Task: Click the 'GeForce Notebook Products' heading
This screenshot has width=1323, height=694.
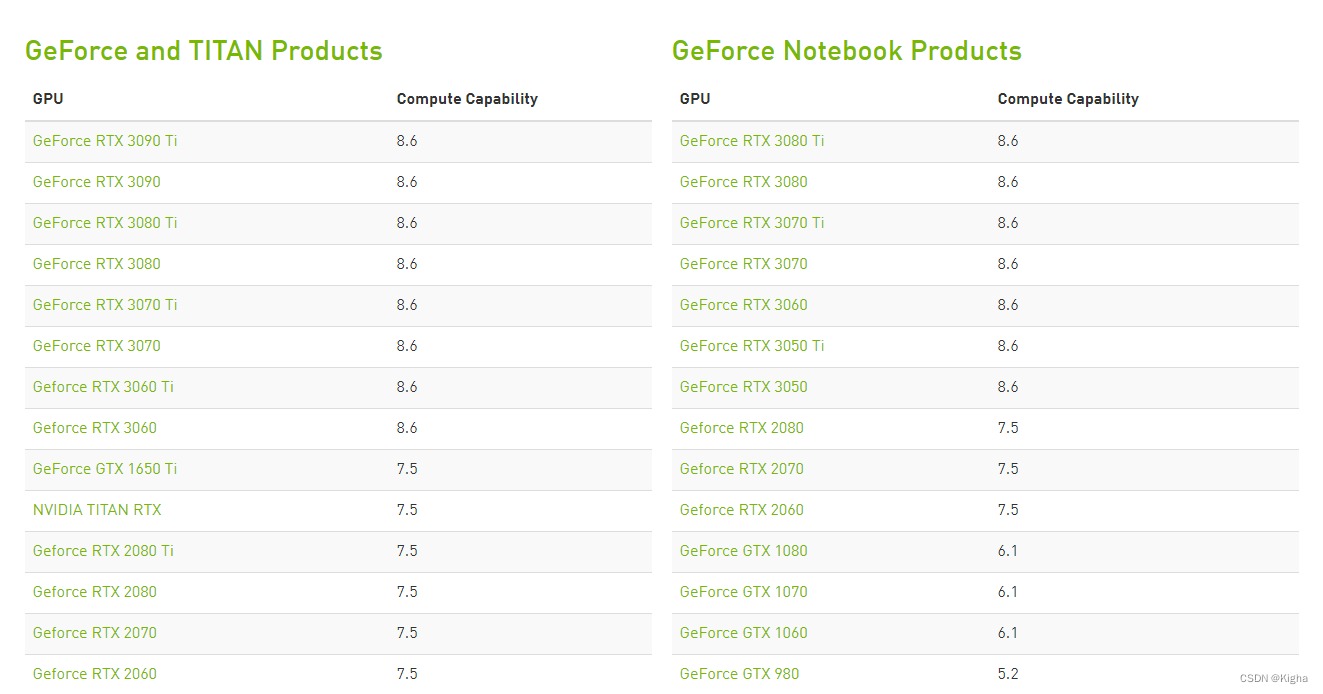Action: [x=847, y=51]
